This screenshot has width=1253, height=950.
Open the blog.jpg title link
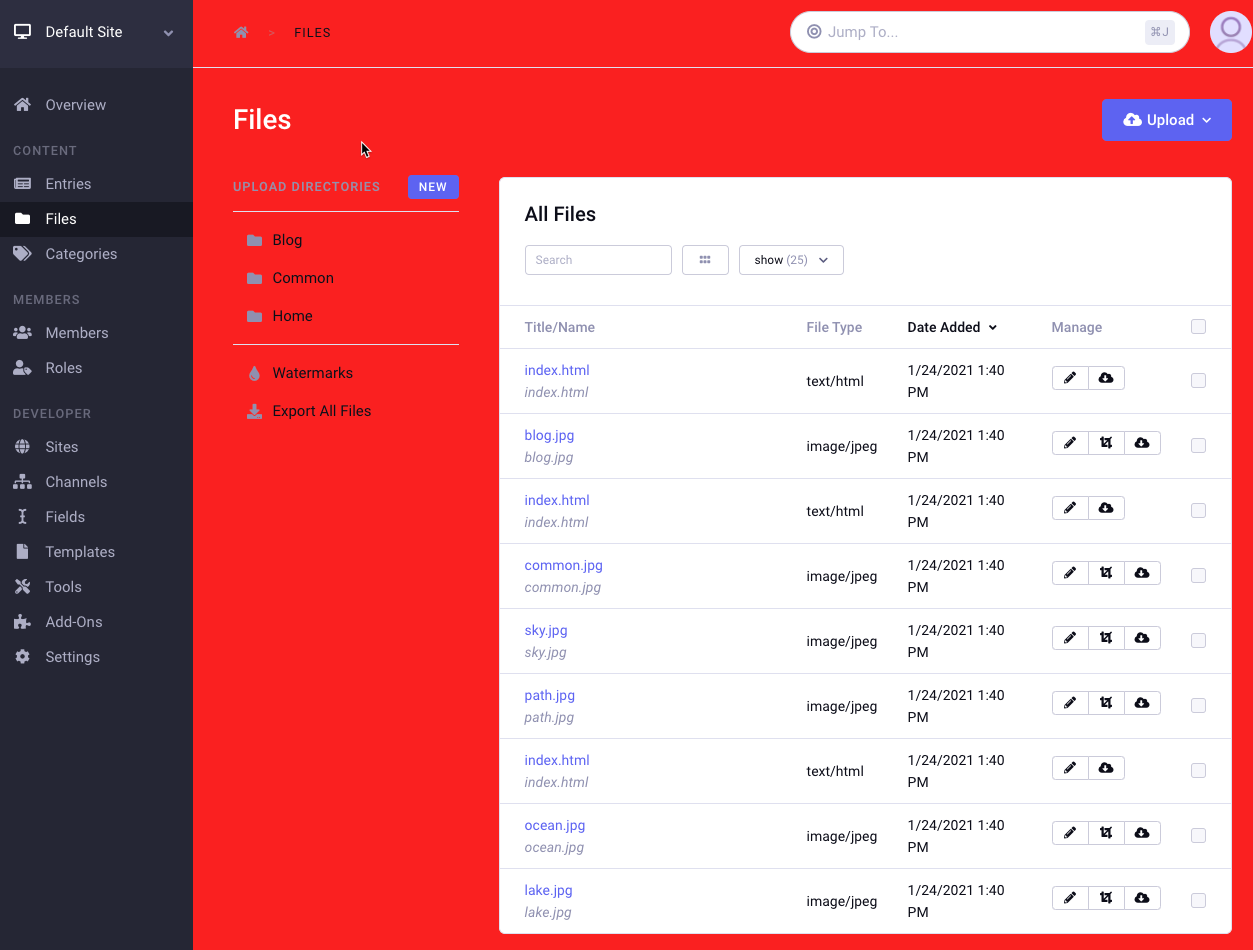click(x=549, y=435)
